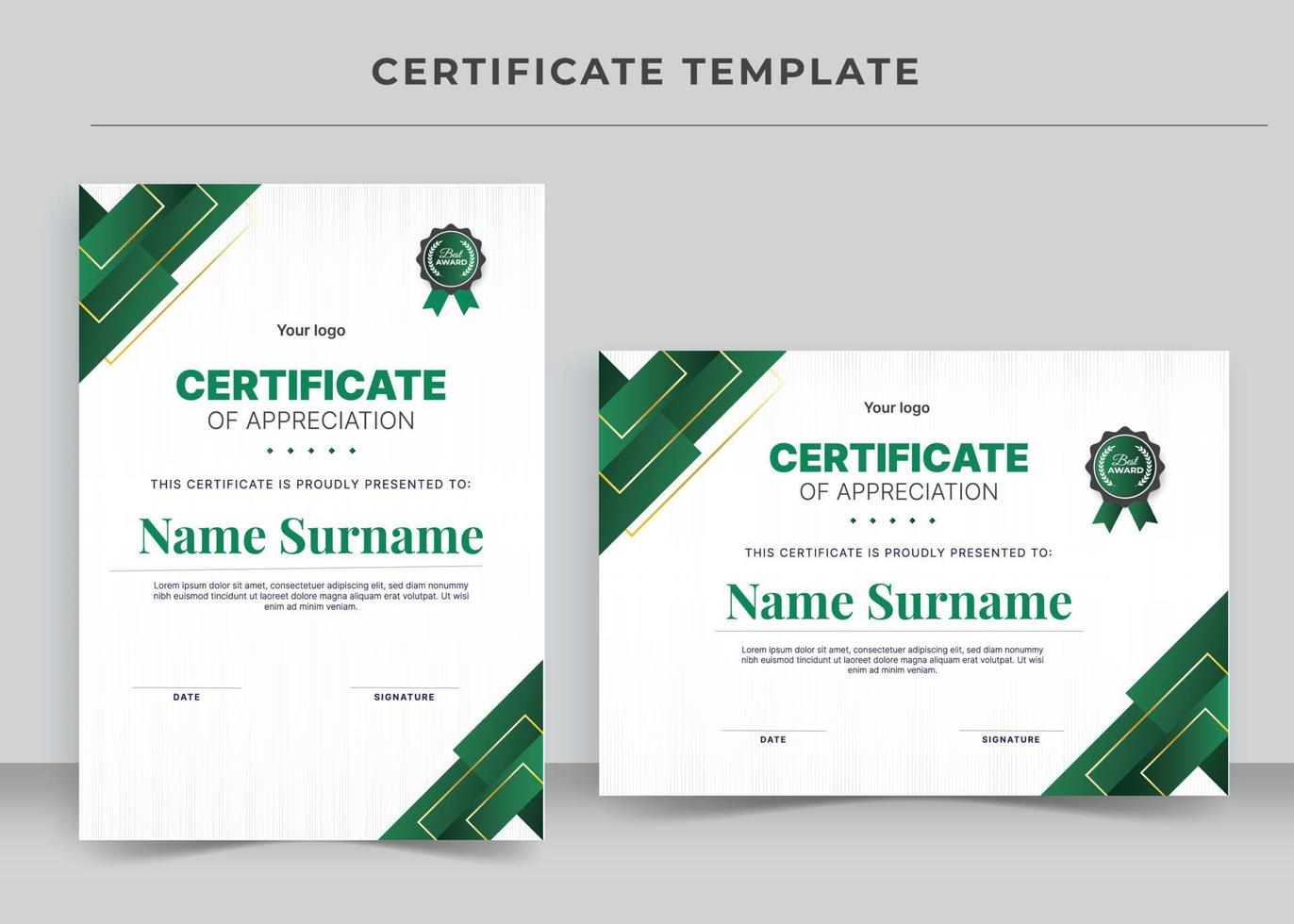Click SIGNATURE label on portrait certificate

tap(405, 697)
